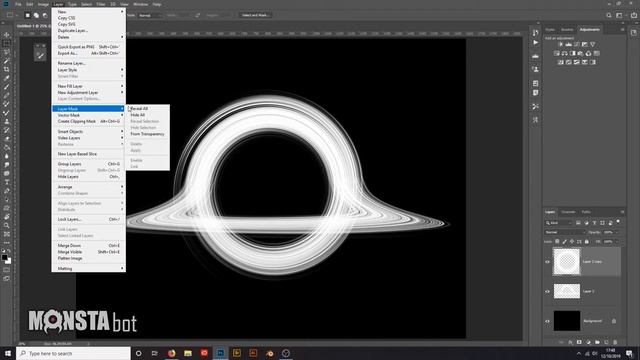Toggle lock all for layer

587,242
